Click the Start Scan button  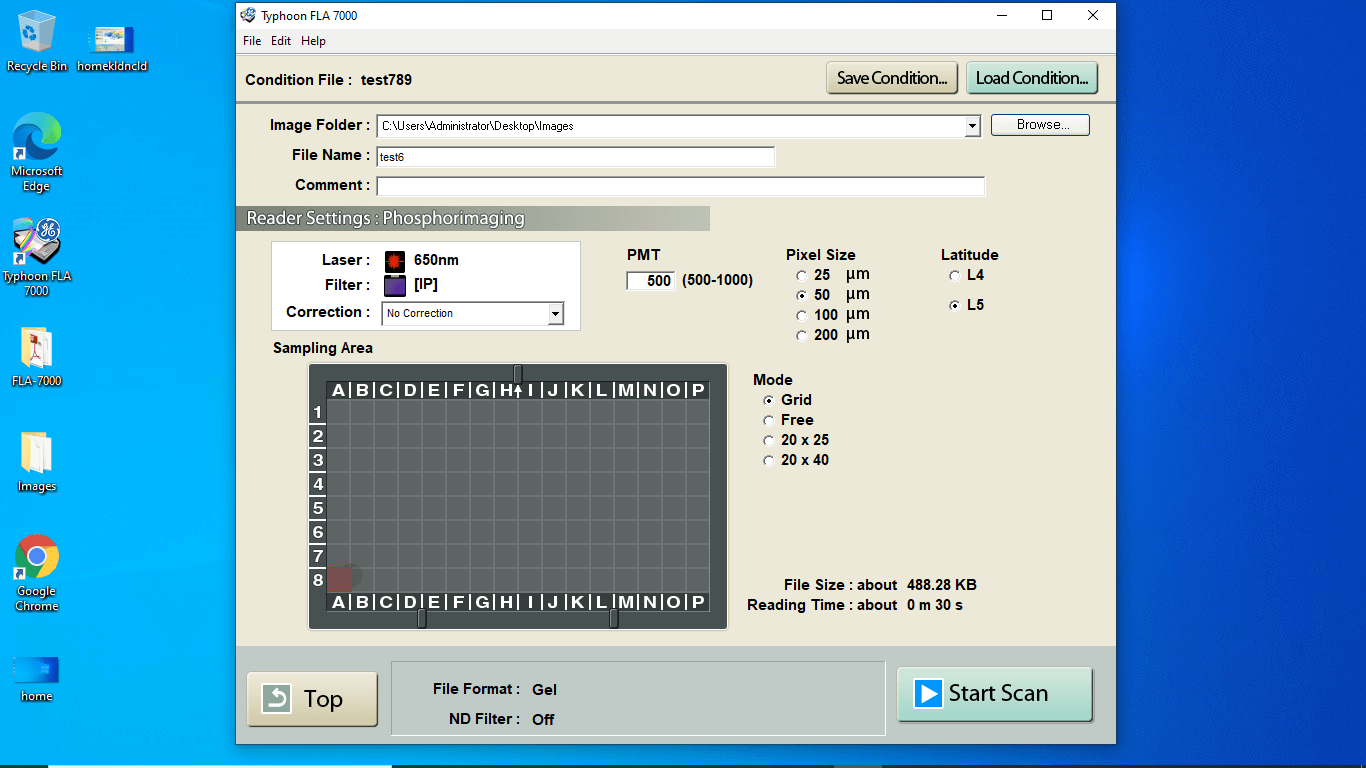994,694
